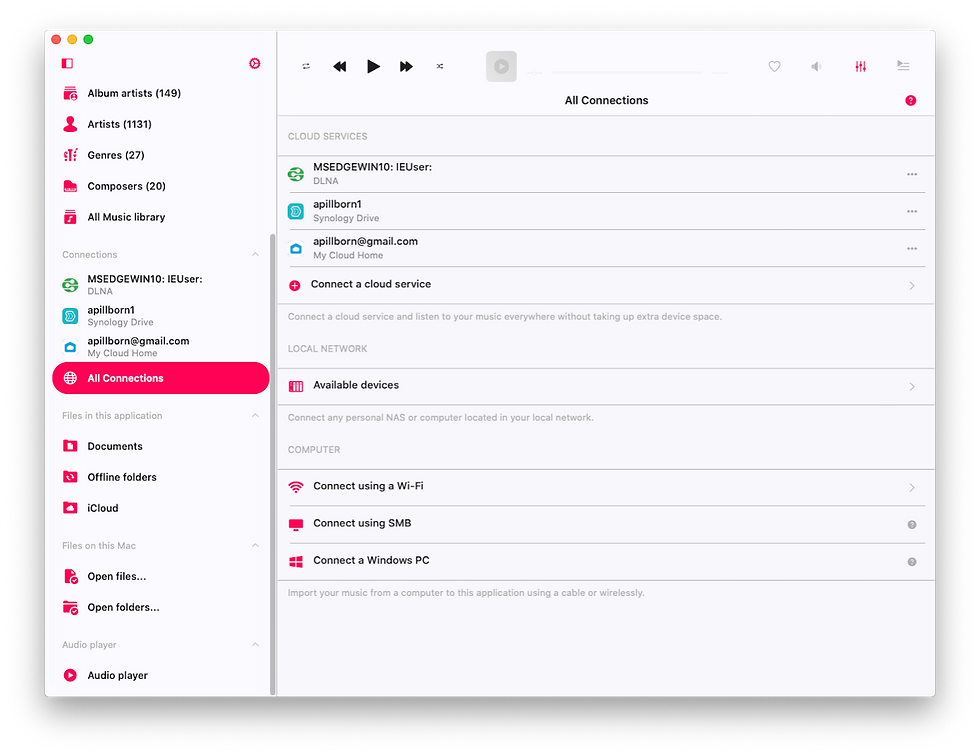Click the green DLNA icon in main list
The image size is (980, 756).
[296, 174]
